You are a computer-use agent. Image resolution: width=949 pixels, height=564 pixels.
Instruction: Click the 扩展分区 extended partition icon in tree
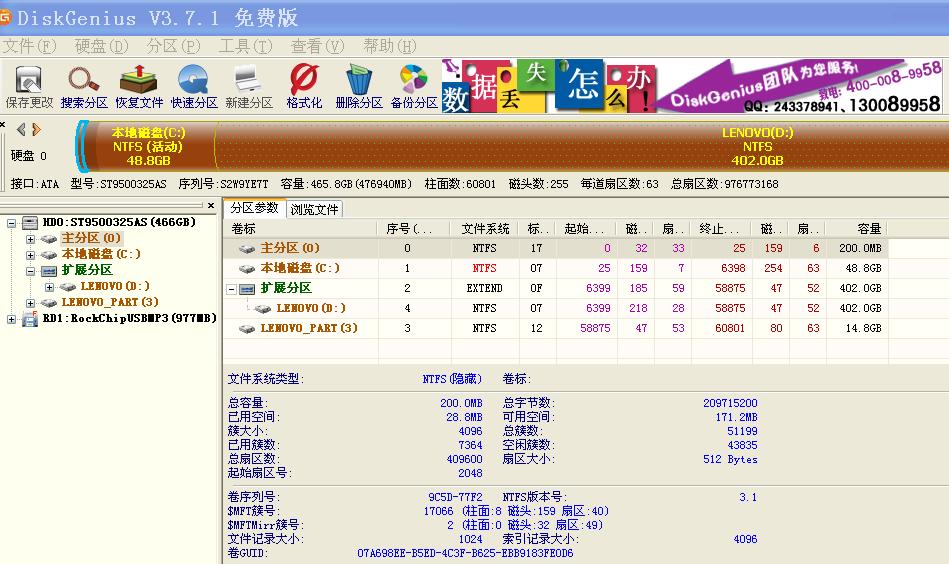click(50, 271)
